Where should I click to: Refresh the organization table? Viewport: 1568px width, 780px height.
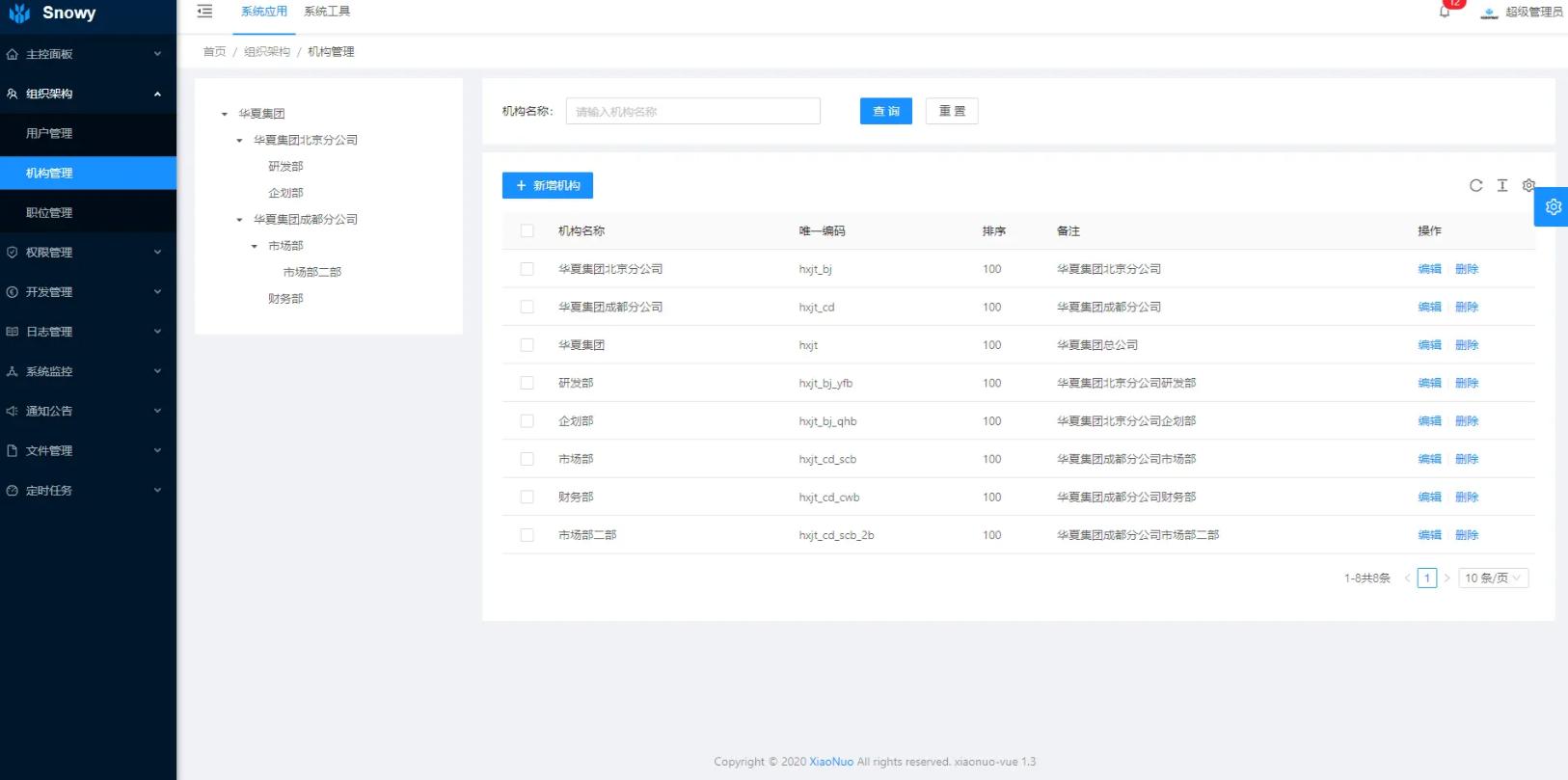click(x=1475, y=185)
